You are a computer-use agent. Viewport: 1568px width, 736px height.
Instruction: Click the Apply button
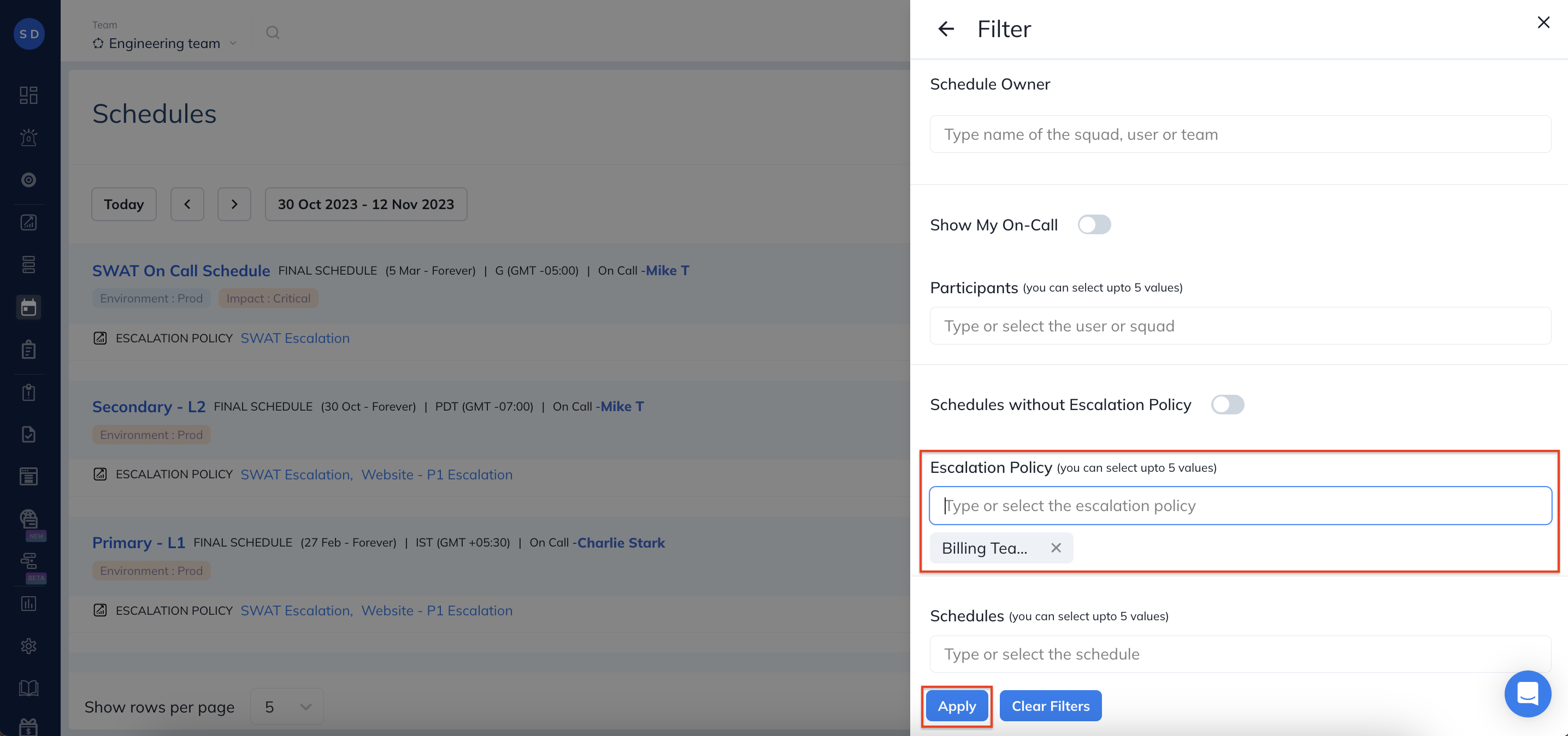click(956, 705)
